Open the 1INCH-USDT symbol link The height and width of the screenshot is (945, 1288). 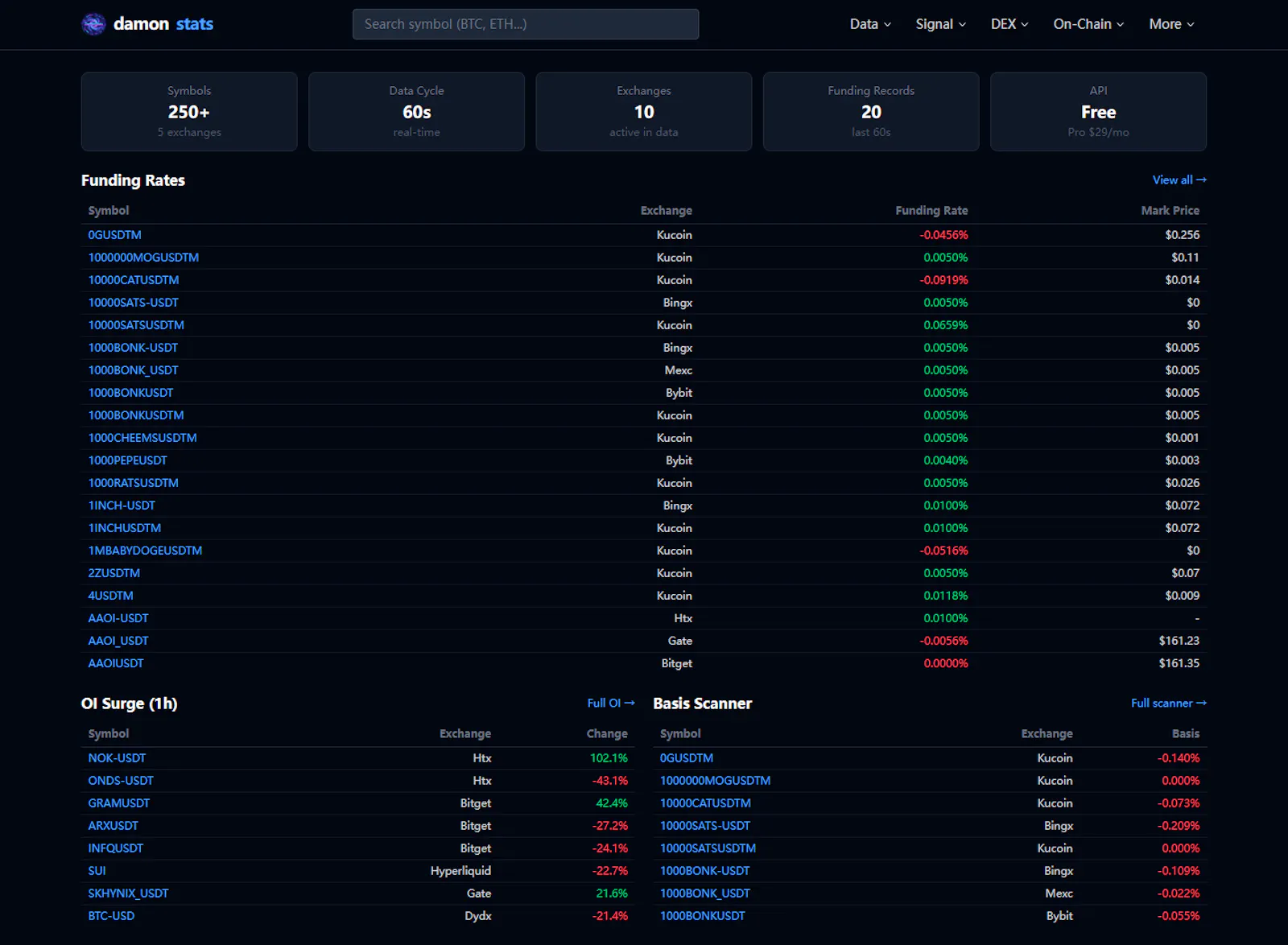click(x=122, y=506)
